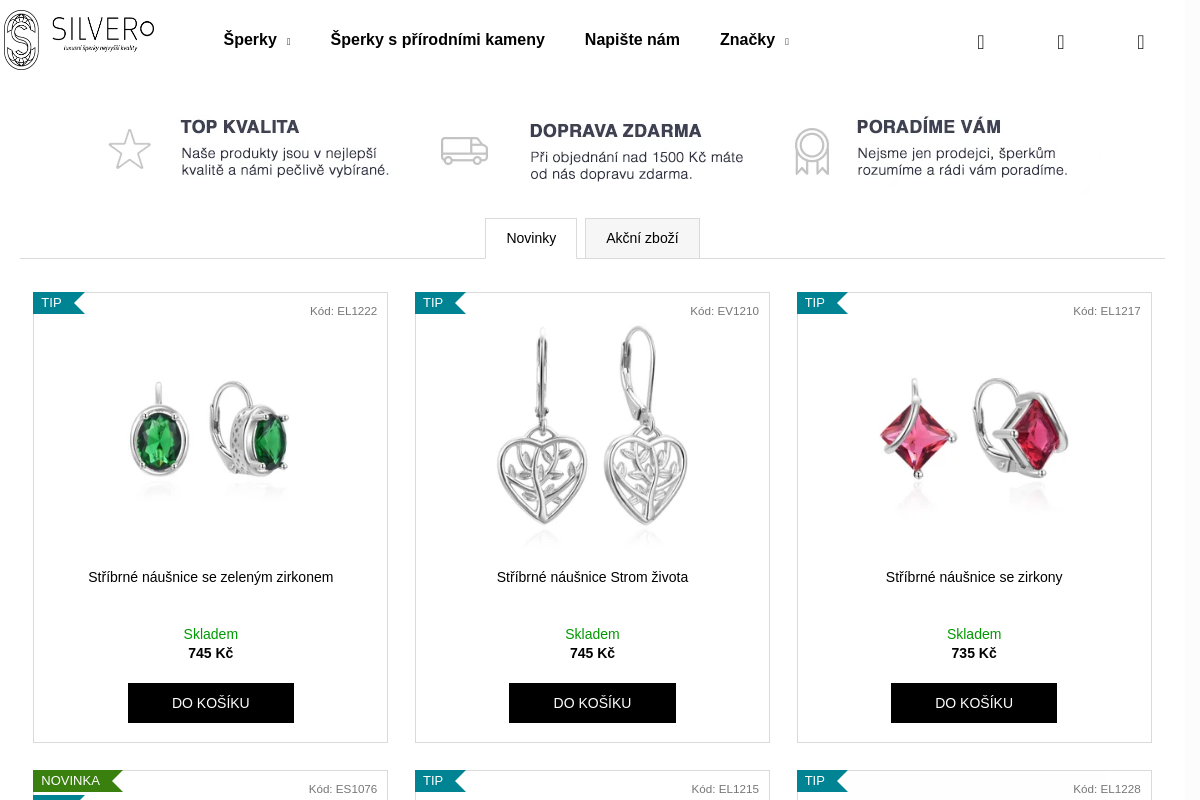
Task: Add green zircon earrings to cart
Action: pyautogui.click(x=211, y=703)
